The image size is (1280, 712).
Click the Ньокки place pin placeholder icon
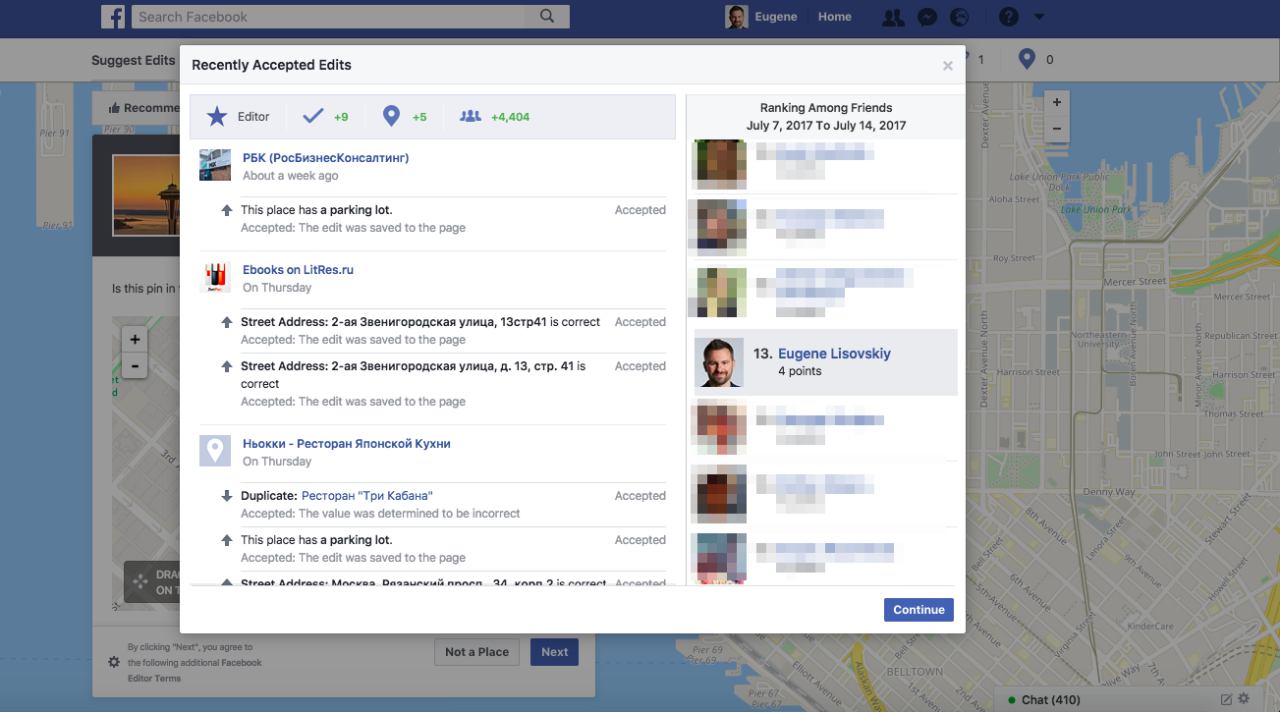pyautogui.click(x=215, y=450)
